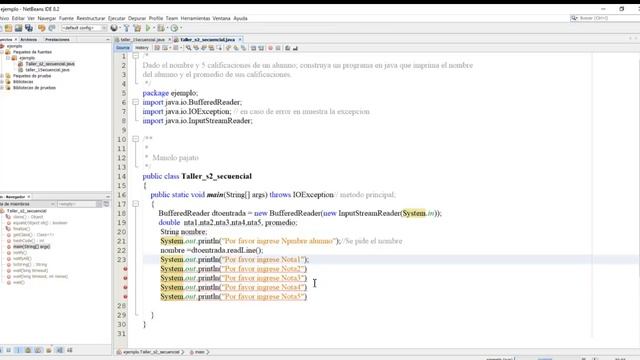640x360 pixels.
Task: Click the red stop macro recording icon
Action: 270,48
